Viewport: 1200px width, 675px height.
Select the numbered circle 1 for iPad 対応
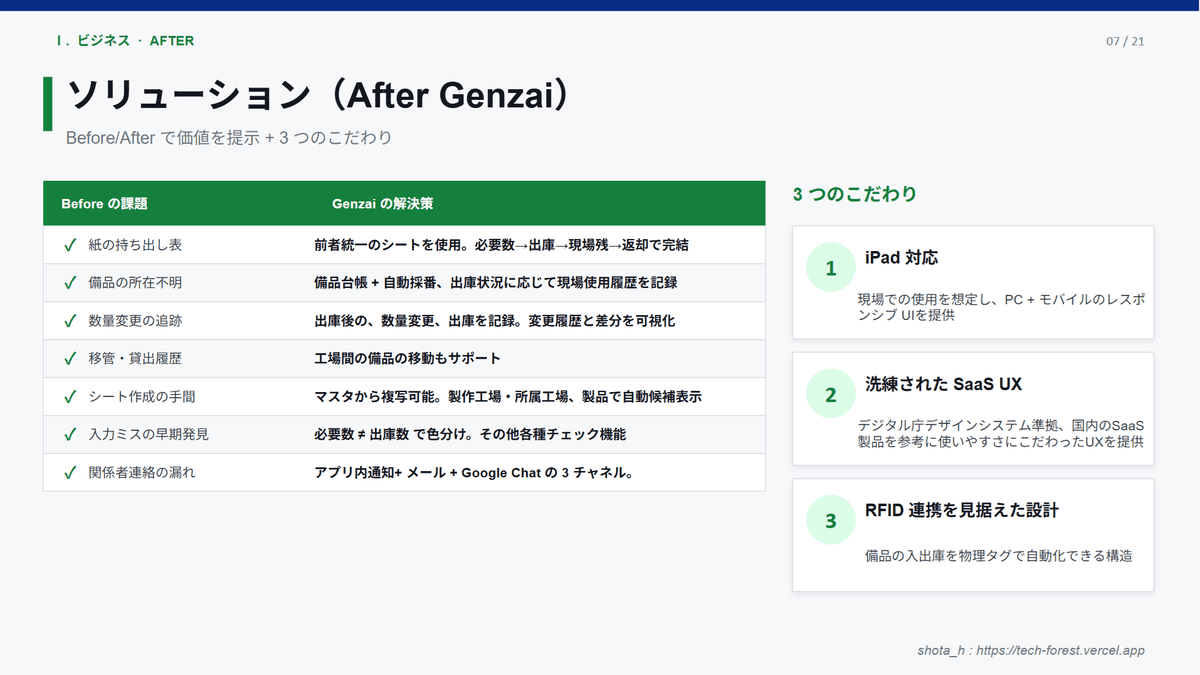pos(831,266)
